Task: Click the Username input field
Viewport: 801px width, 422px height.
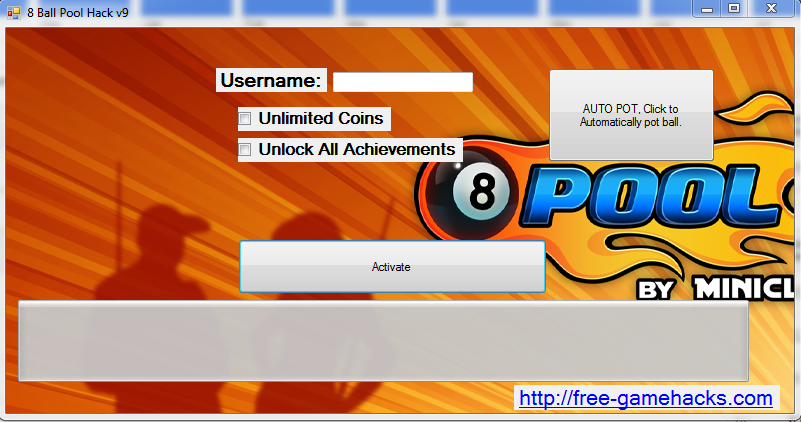Action: coord(403,82)
